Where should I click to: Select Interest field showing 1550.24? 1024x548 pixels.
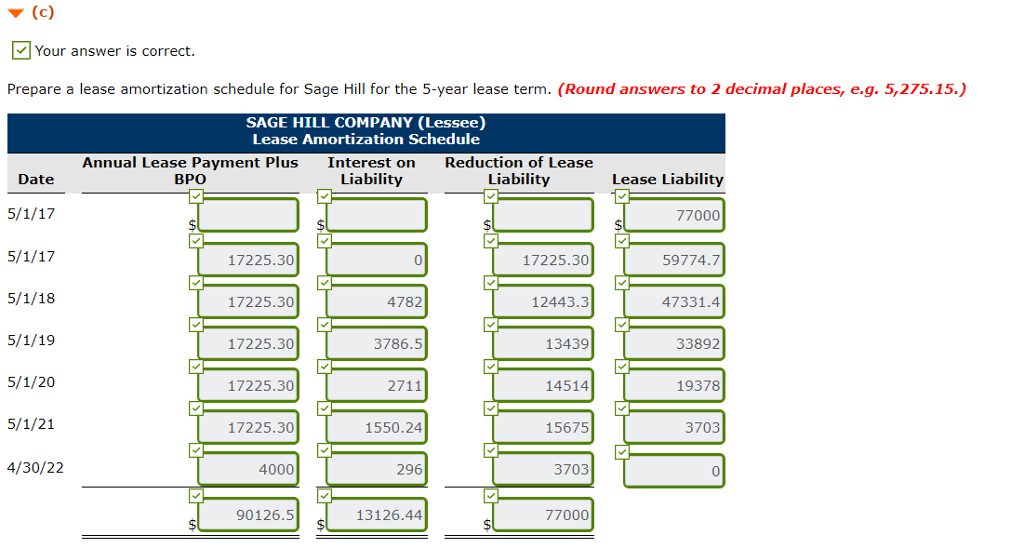click(x=376, y=427)
